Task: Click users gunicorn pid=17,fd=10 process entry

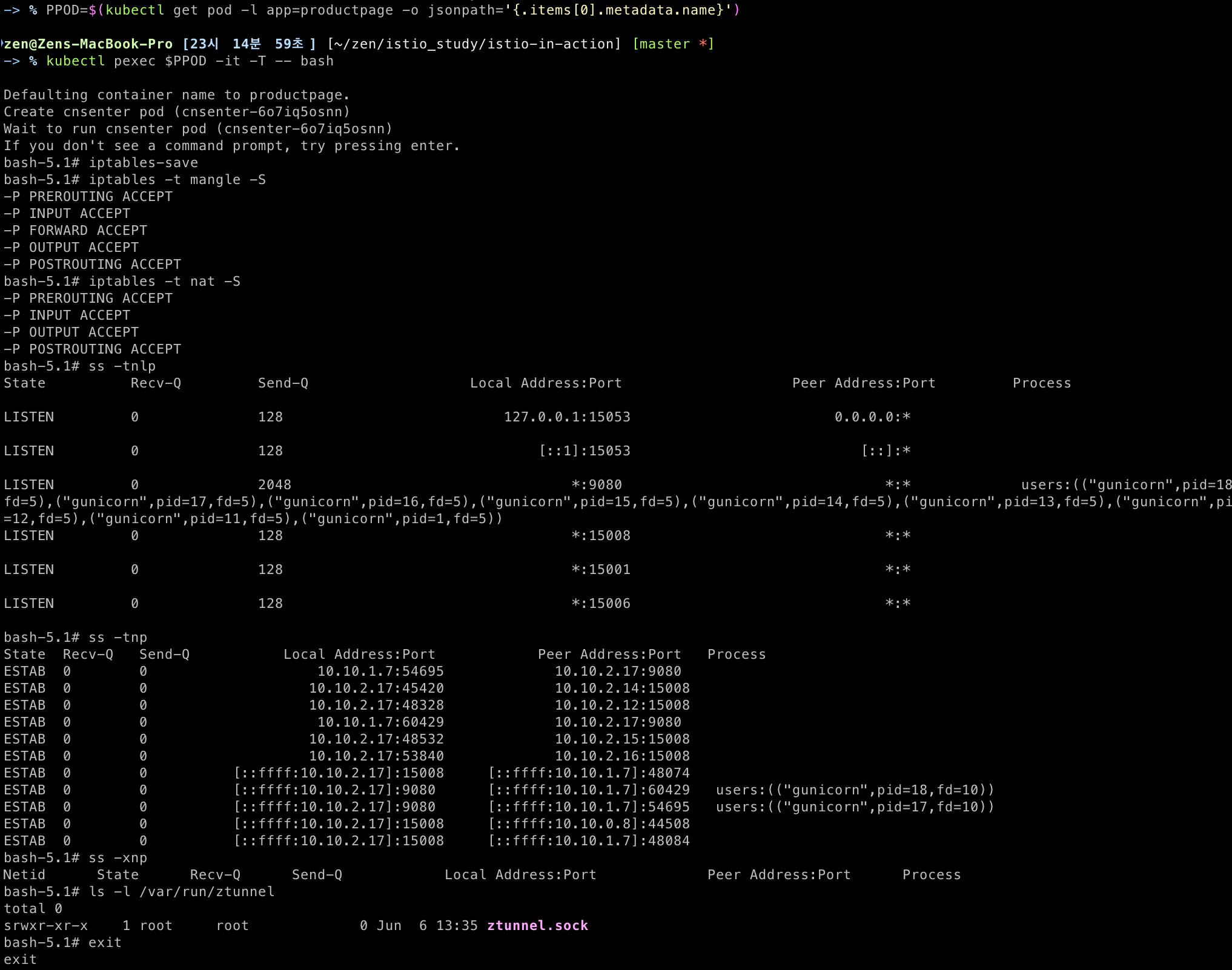Action: click(855, 807)
